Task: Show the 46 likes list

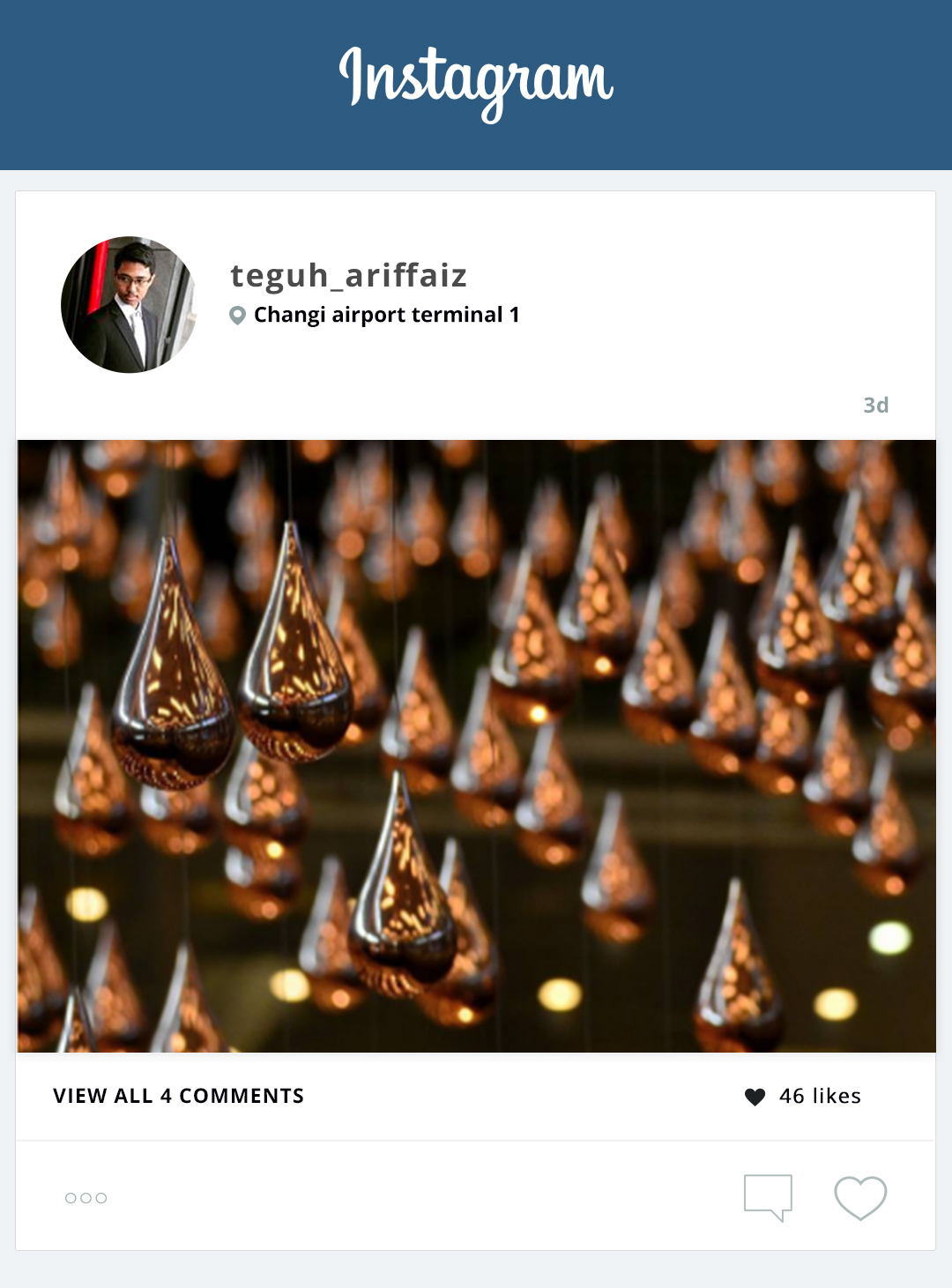Action: coord(820,1096)
